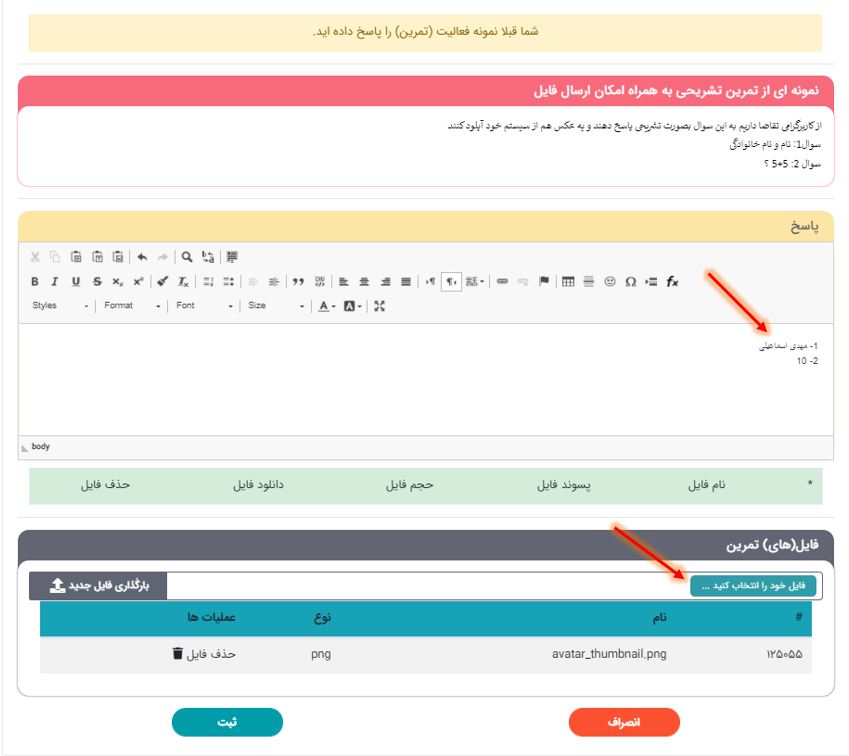Insert a table via table icon
The width and height of the screenshot is (849, 756).
568,282
